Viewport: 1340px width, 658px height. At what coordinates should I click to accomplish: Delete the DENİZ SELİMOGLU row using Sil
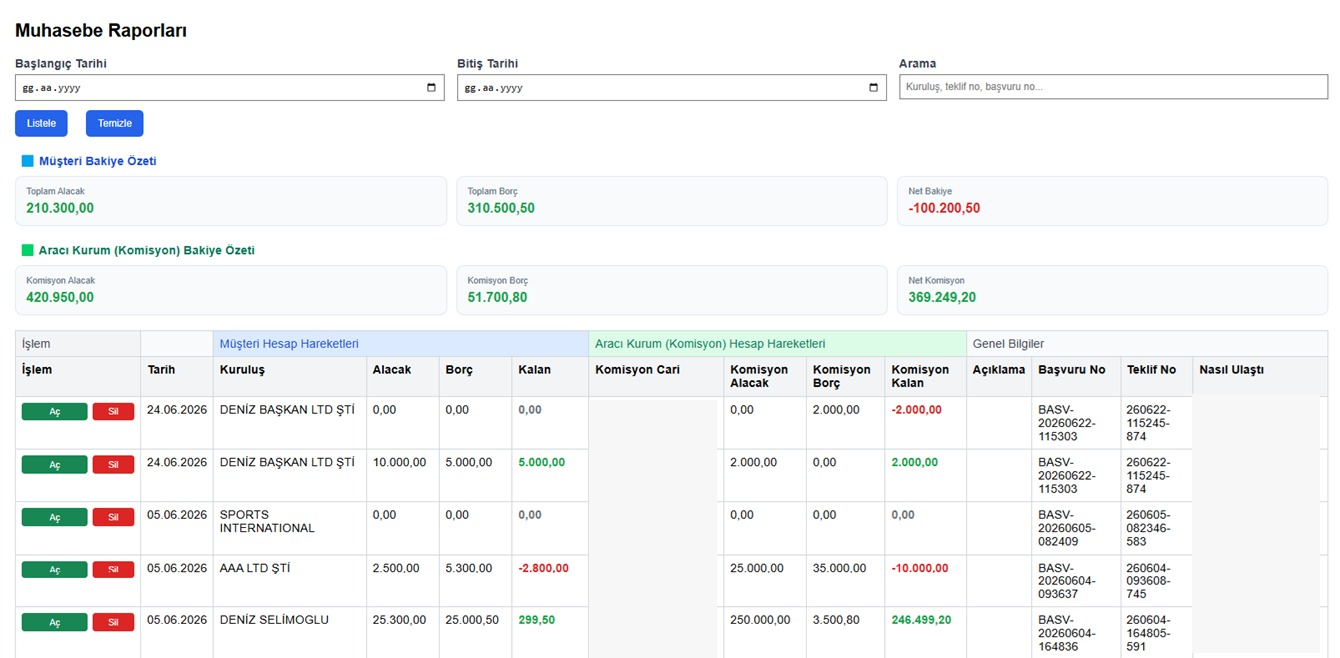click(113, 622)
